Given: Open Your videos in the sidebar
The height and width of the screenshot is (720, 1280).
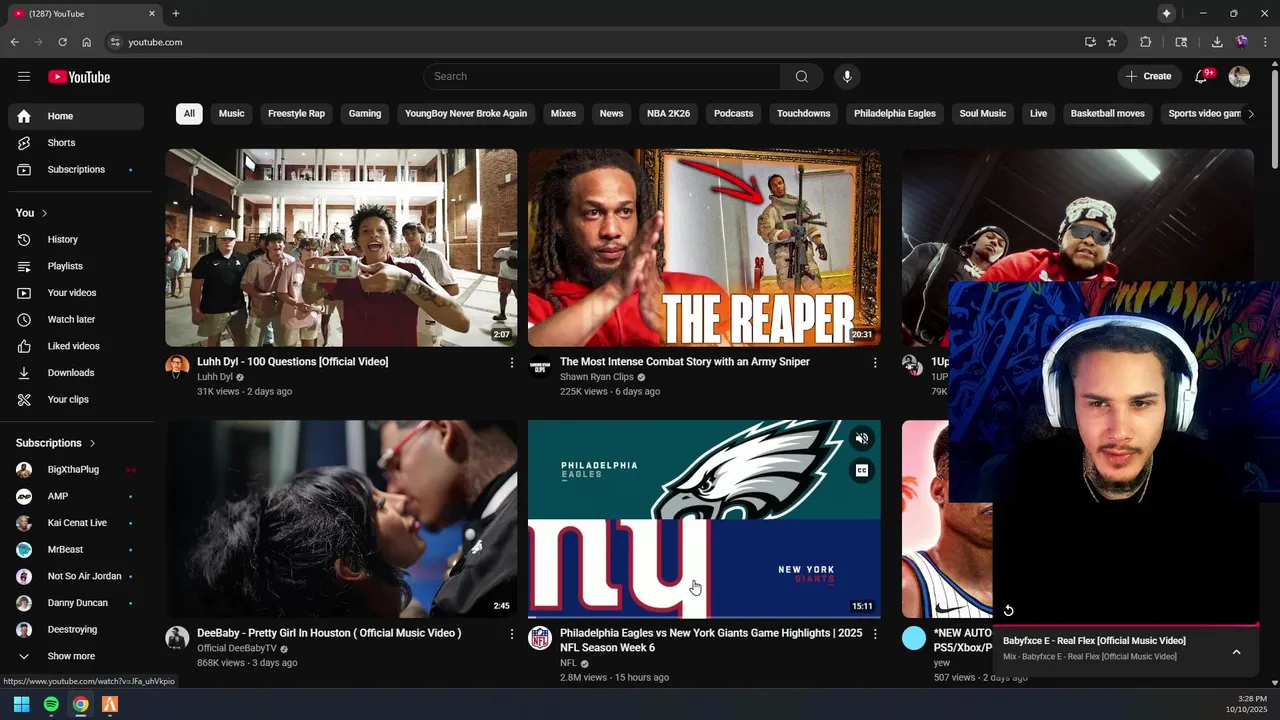Looking at the screenshot, I should [76, 292].
